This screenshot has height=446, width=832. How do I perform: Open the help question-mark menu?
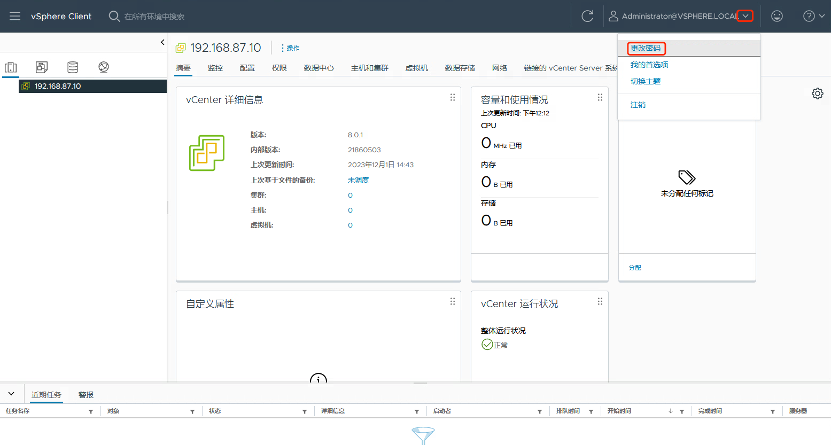pos(813,16)
